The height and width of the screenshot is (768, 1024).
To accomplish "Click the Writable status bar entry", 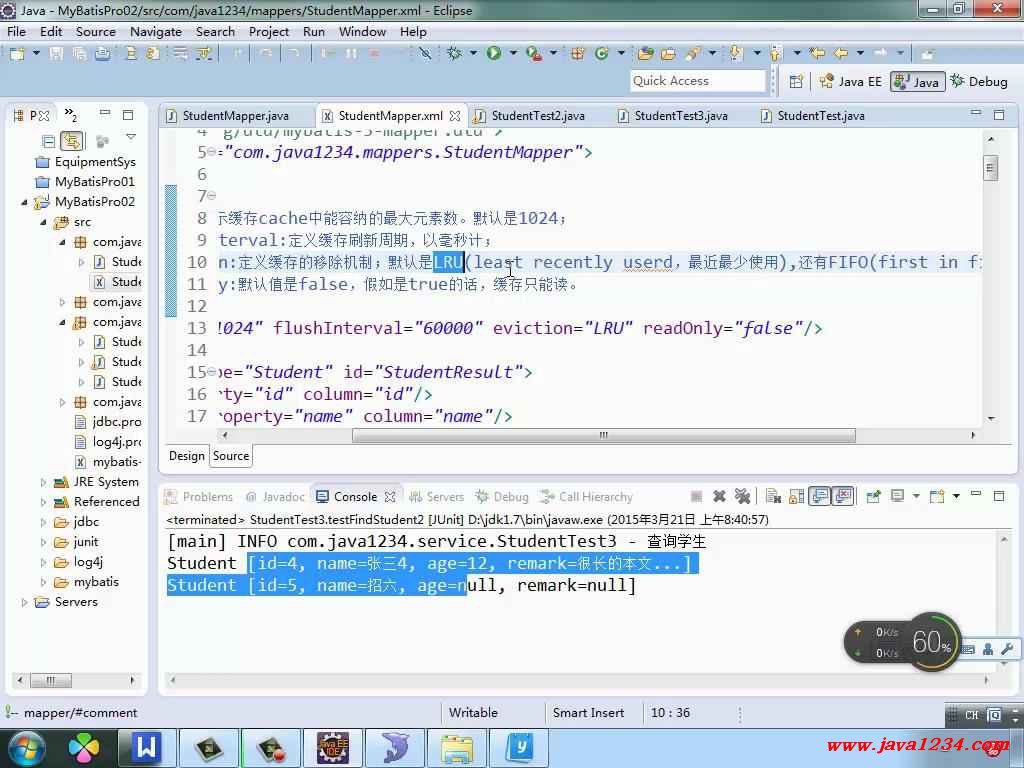I will (473, 713).
